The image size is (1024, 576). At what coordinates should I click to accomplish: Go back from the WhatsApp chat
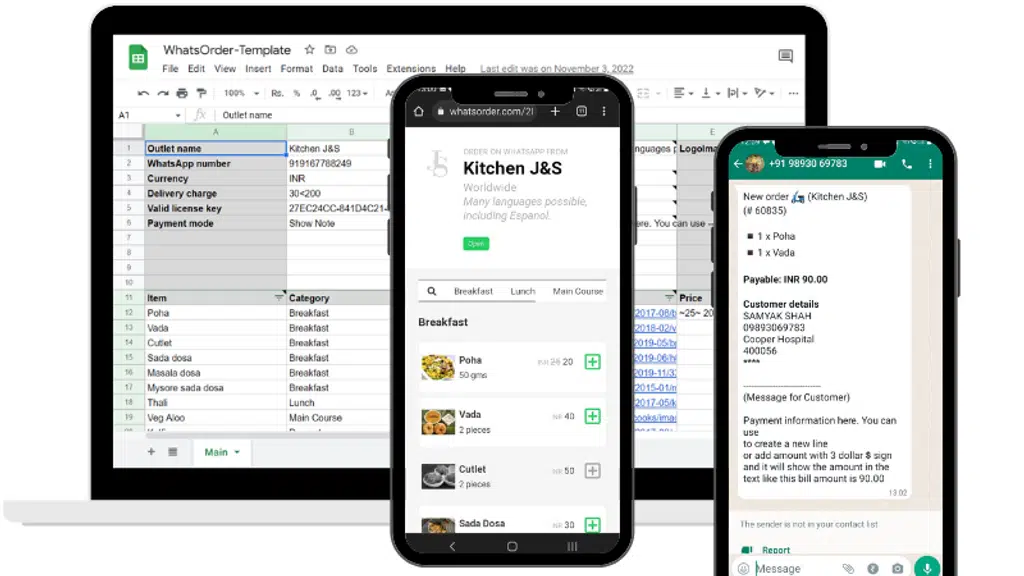click(738, 164)
